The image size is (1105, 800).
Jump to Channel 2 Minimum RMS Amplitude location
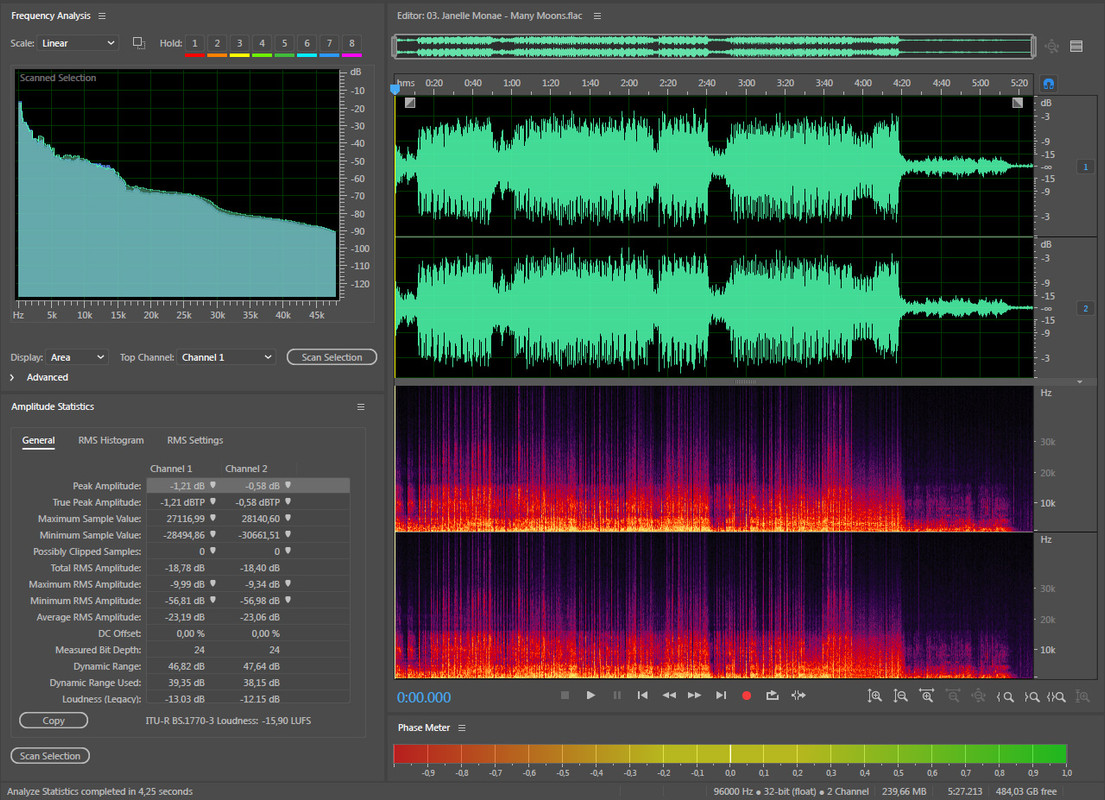288,601
